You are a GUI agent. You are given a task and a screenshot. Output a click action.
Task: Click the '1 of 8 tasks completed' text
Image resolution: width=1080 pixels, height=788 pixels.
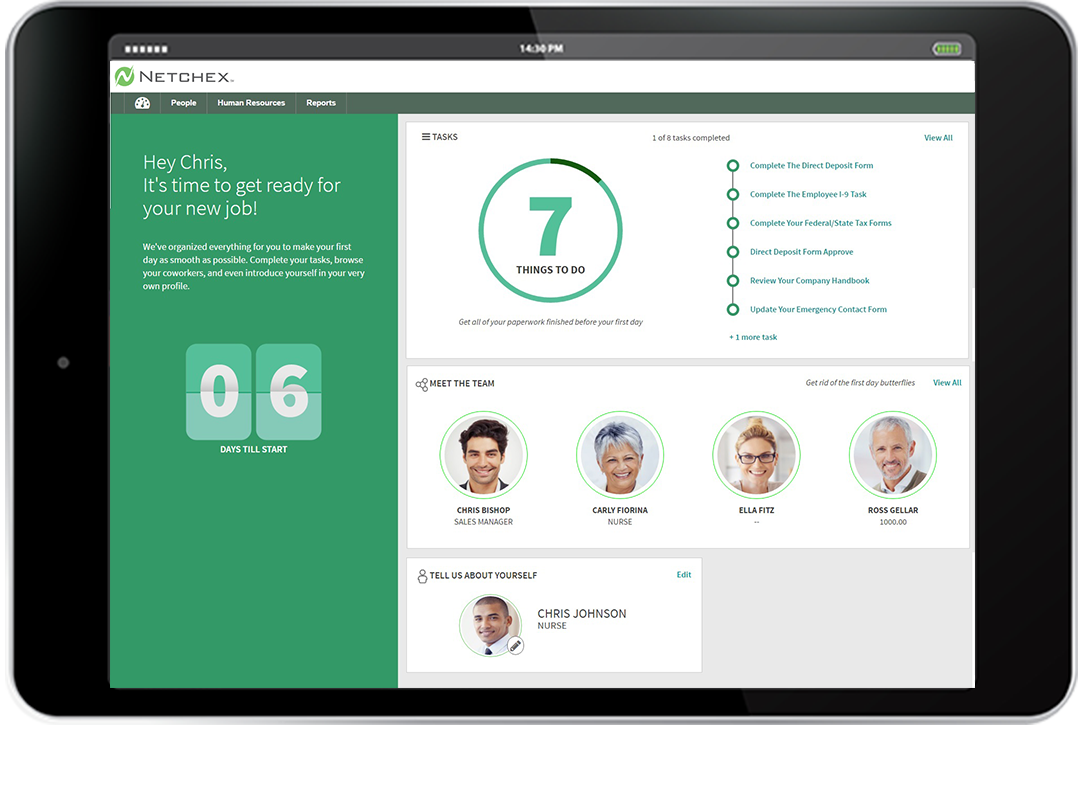pyautogui.click(x=691, y=138)
